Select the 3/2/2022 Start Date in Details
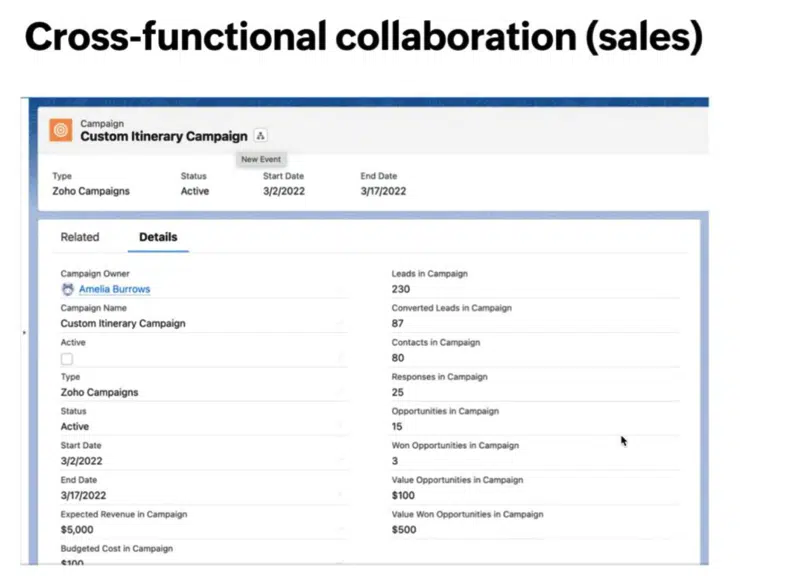The height and width of the screenshot is (582, 812). 81,461
